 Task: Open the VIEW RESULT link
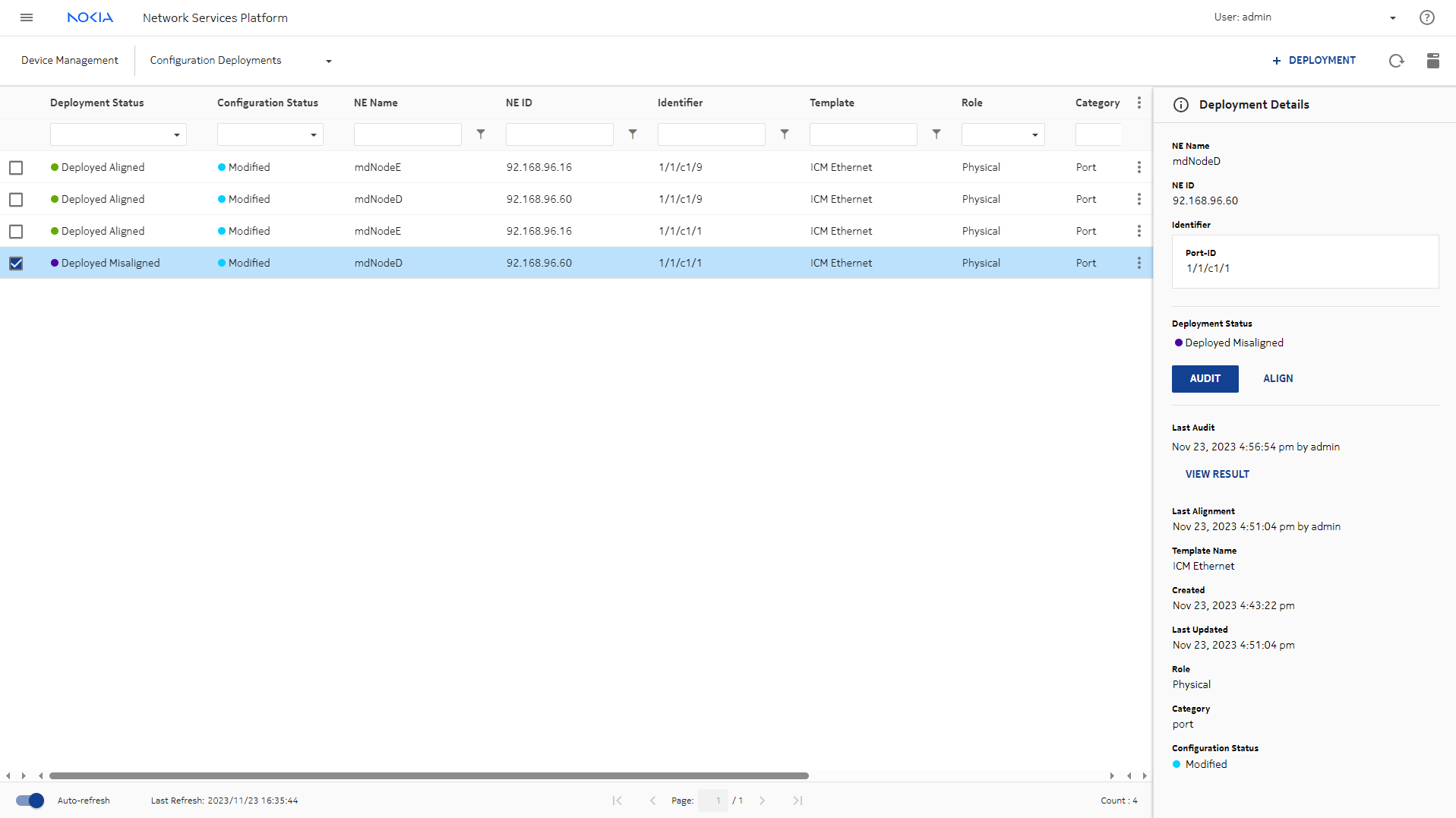1217,474
